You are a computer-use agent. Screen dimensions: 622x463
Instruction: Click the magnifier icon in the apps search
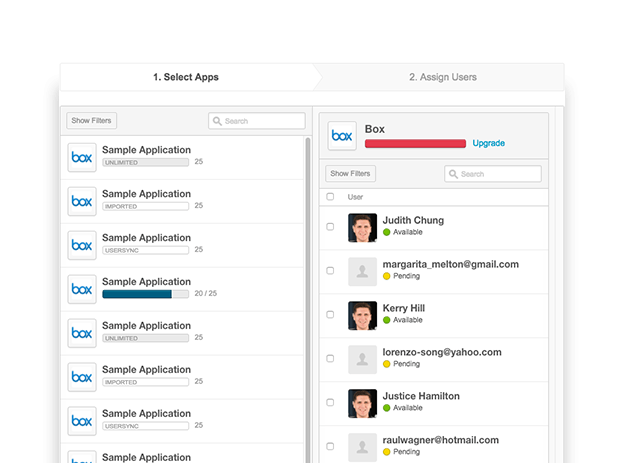(217, 121)
